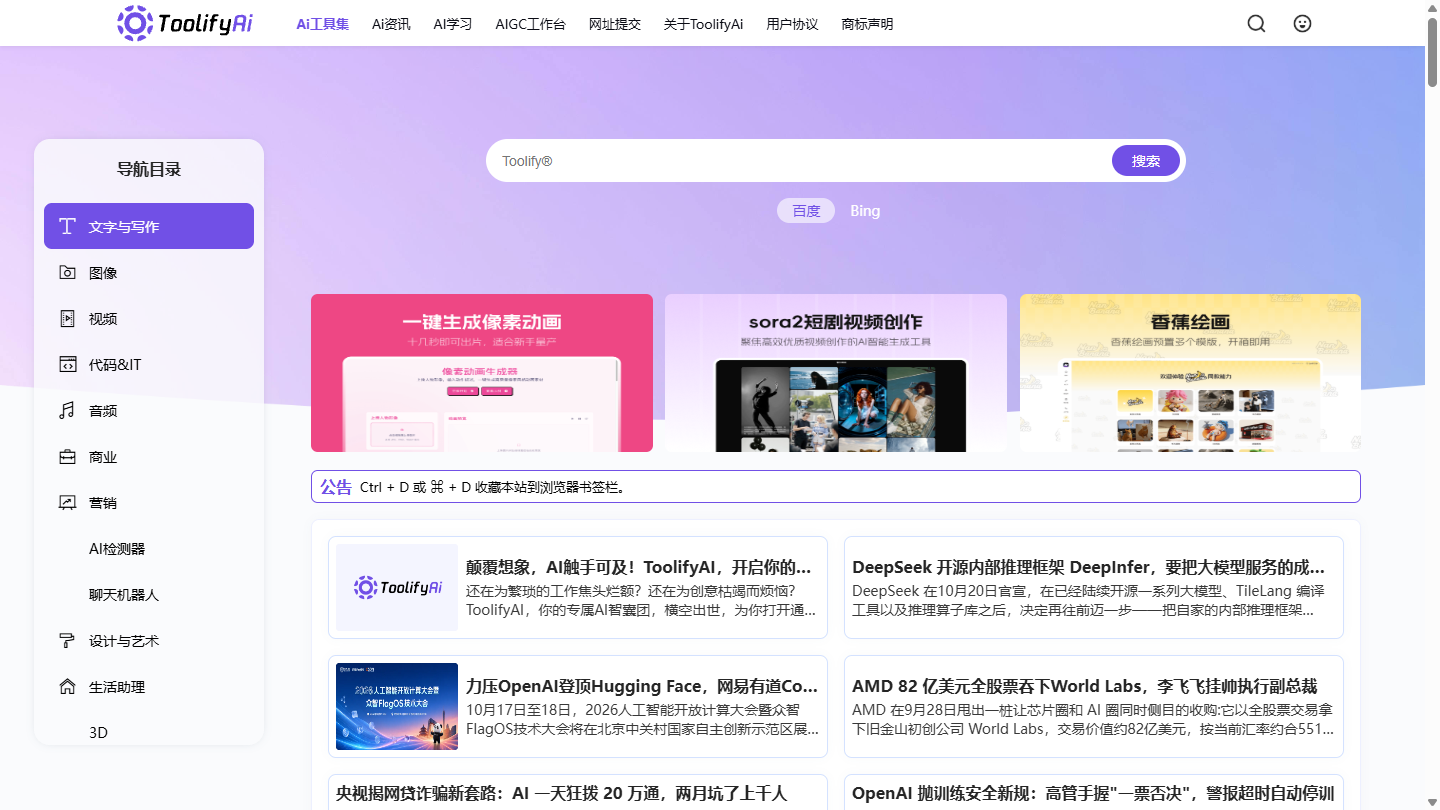Open the Ai资讯 menu item
The image size is (1440, 810).
391,24
